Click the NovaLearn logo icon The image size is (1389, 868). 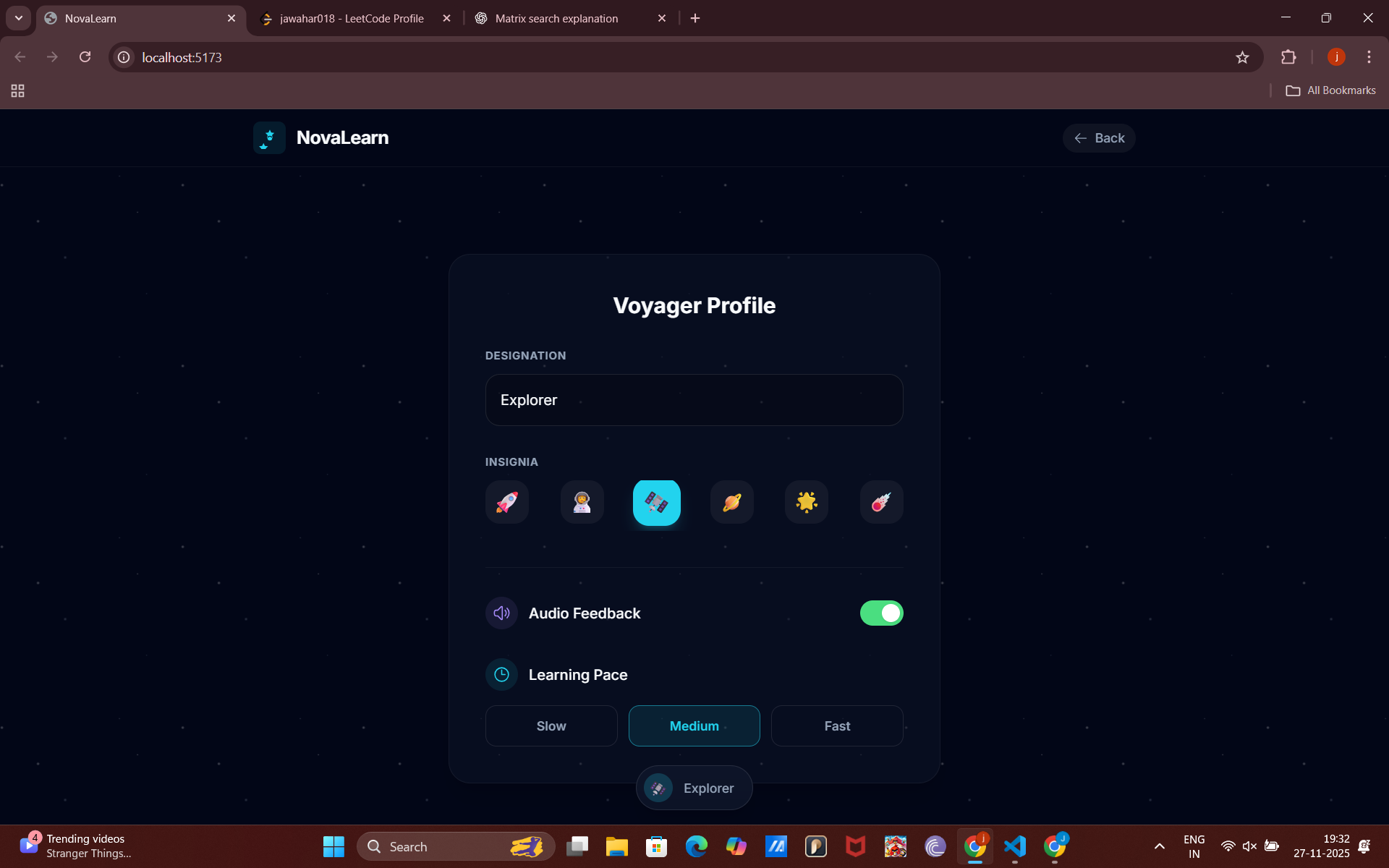(x=269, y=137)
